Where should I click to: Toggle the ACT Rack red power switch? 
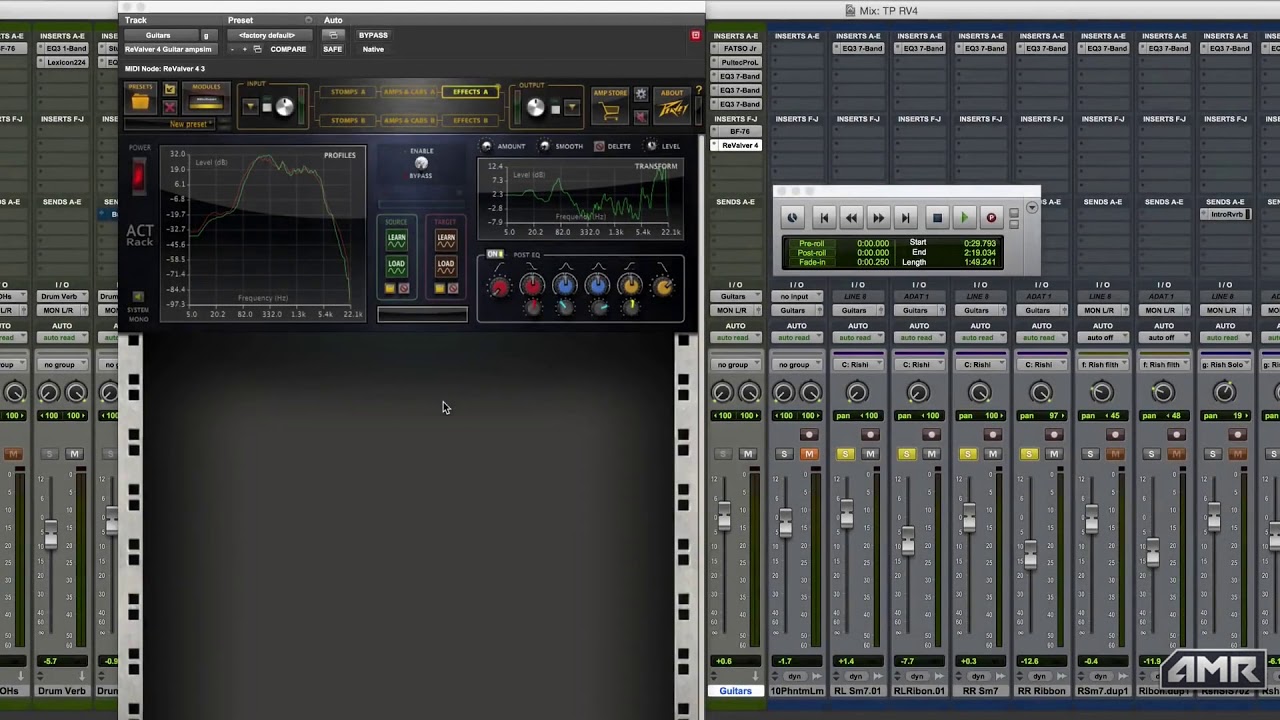(x=139, y=175)
